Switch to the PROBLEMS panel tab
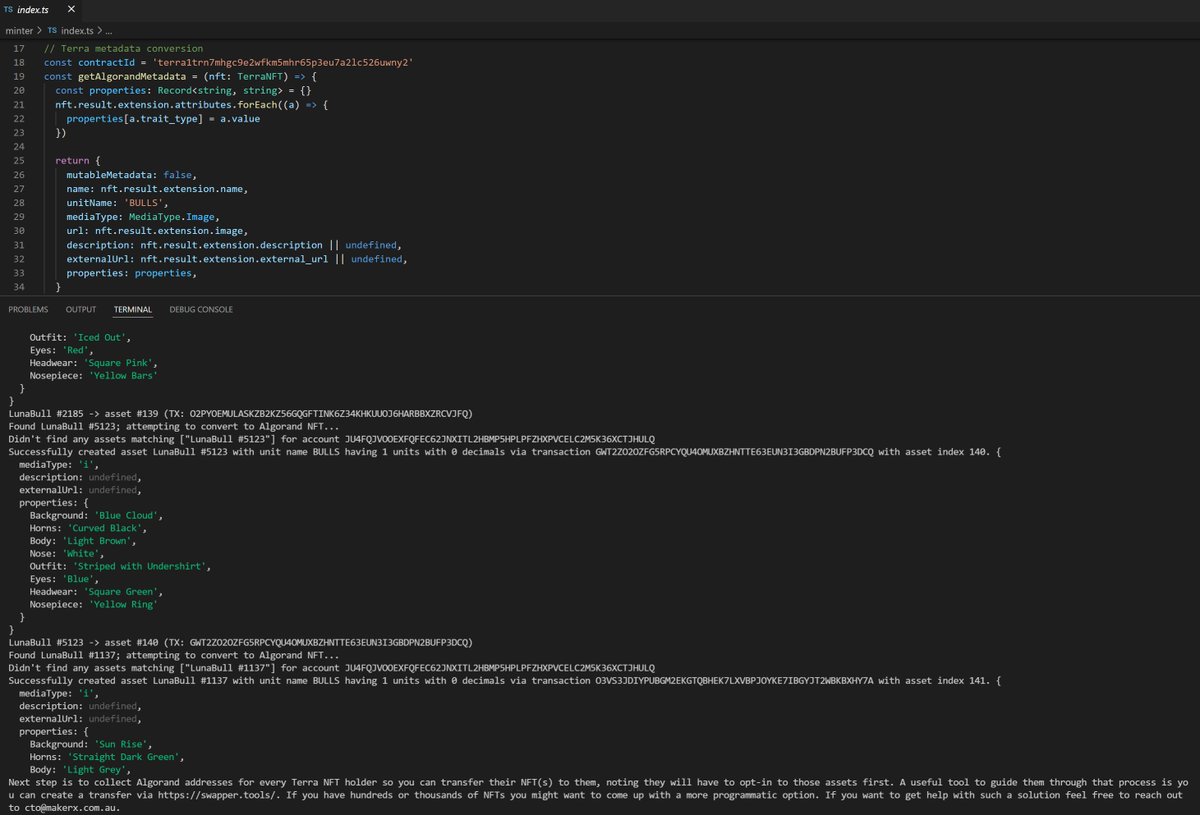 pos(28,309)
